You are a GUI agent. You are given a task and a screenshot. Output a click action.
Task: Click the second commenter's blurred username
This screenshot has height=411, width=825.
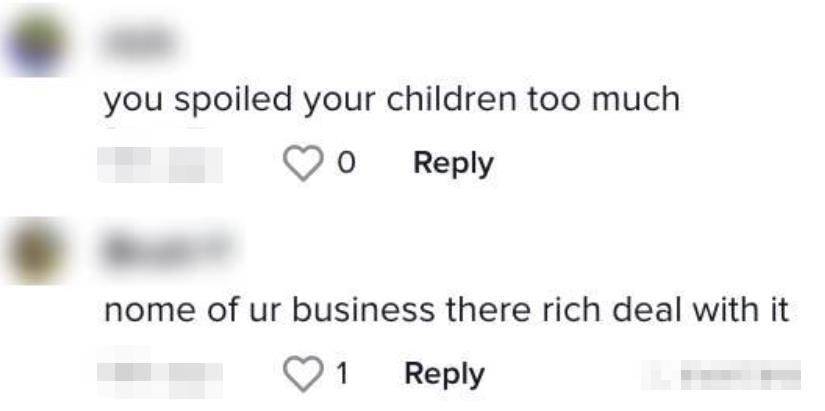tap(169, 247)
